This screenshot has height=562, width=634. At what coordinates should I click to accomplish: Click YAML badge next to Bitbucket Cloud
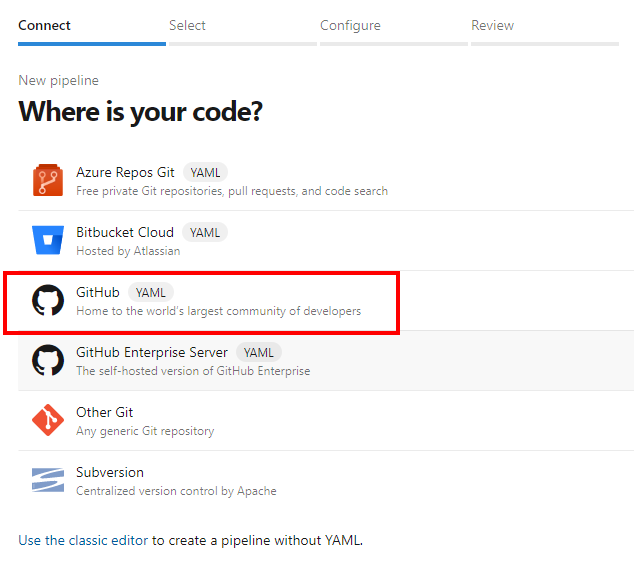point(205,232)
